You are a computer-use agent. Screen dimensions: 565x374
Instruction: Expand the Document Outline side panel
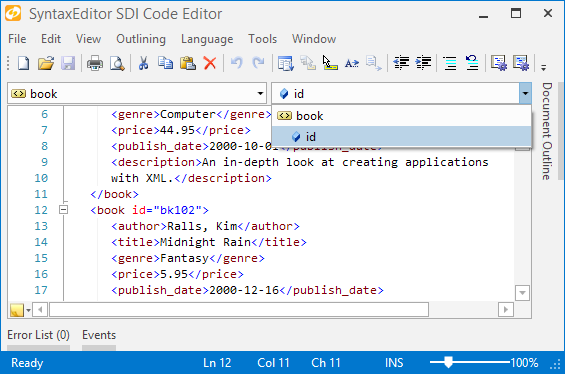pos(547,131)
